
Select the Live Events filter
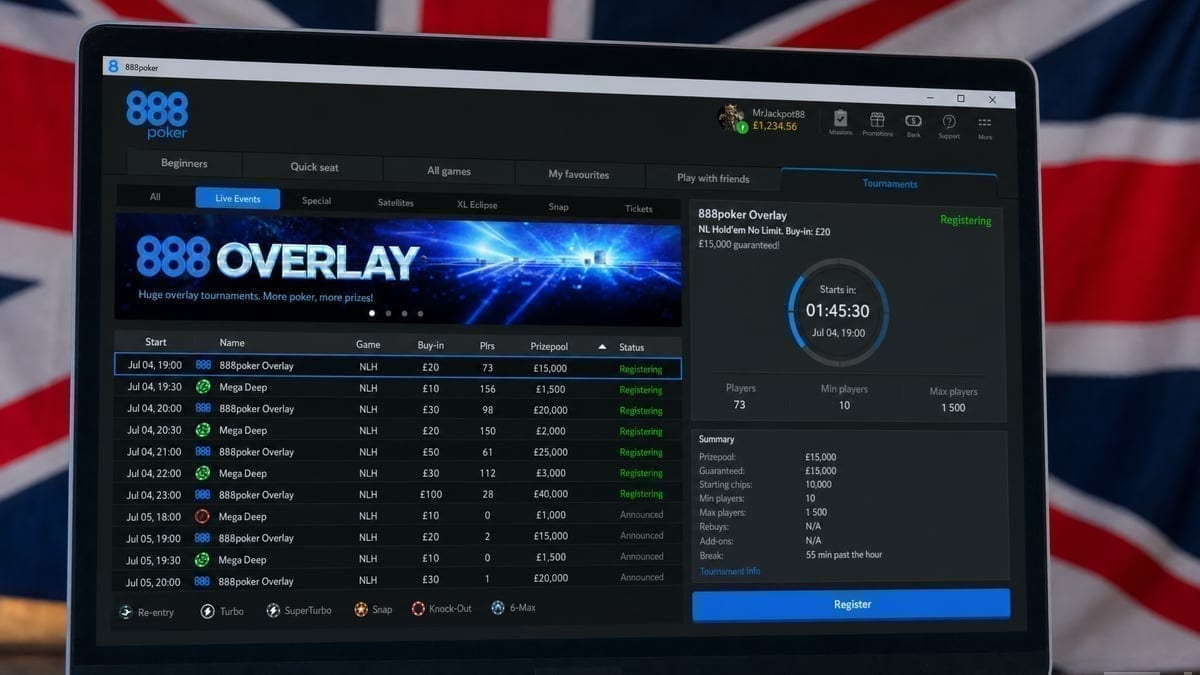point(238,198)
